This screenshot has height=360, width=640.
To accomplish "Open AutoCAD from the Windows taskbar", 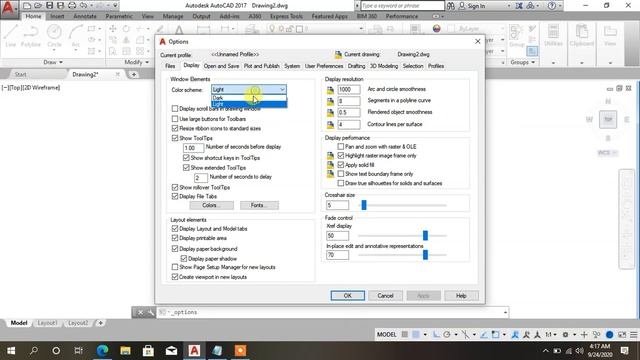I will [194, 351].
